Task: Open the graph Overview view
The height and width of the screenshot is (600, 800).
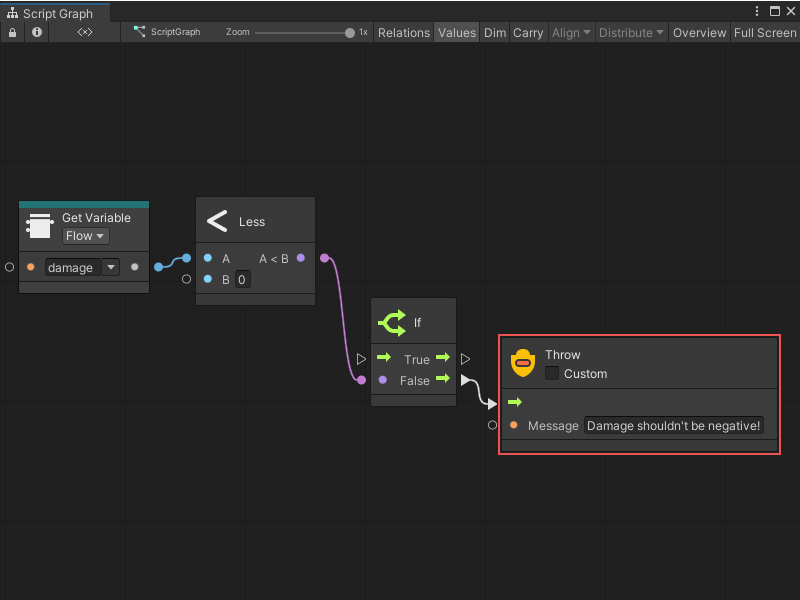Action: (699, 32)
